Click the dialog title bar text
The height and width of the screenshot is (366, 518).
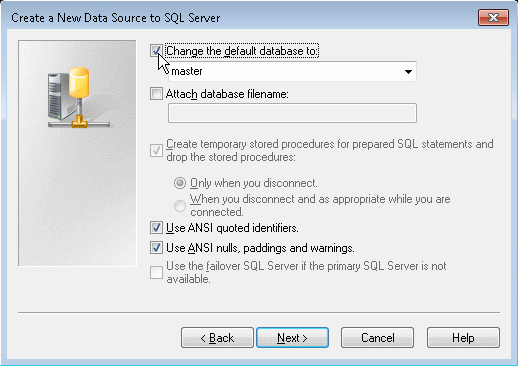pos(116,18)
